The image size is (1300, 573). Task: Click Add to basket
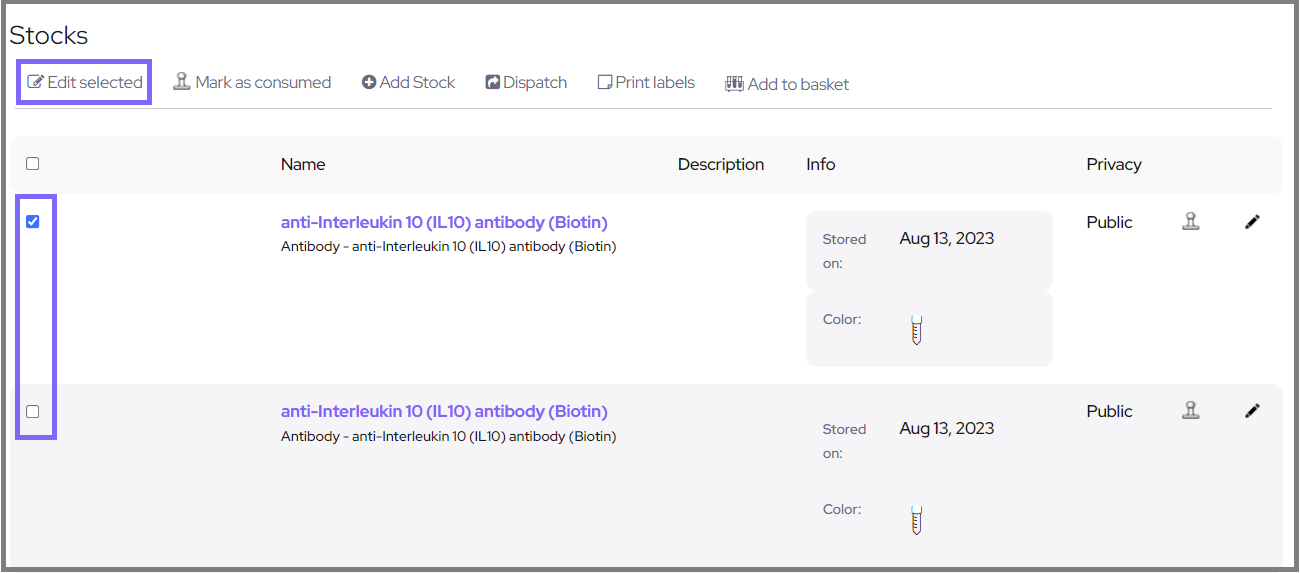[x=787, y=84]
